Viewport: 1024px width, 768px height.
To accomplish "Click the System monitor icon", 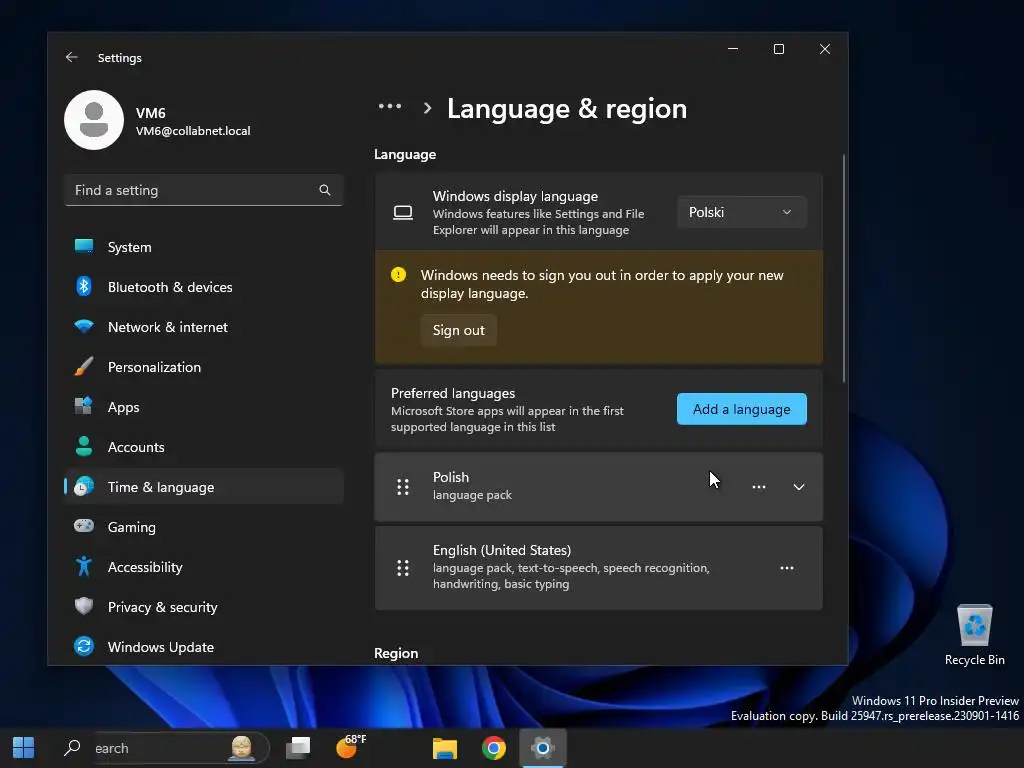I will (x=84, y=246).
